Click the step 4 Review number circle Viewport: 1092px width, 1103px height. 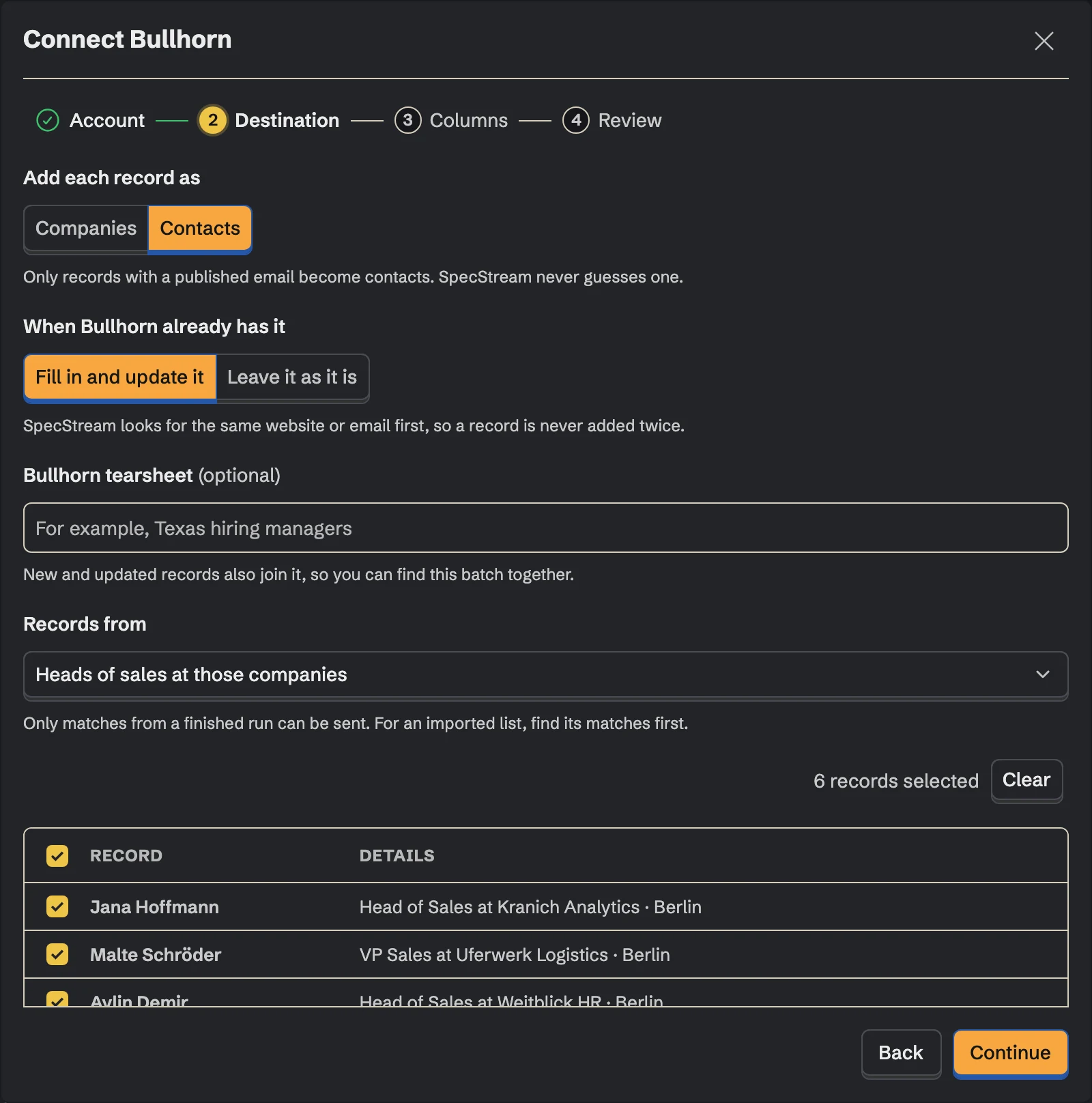click(x=576, y=121)
